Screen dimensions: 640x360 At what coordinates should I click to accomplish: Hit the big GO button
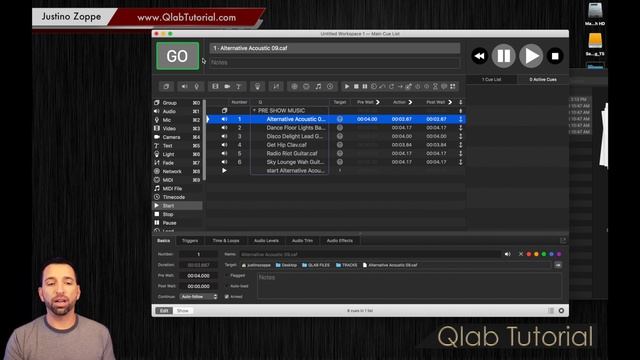tap(177, 56)
